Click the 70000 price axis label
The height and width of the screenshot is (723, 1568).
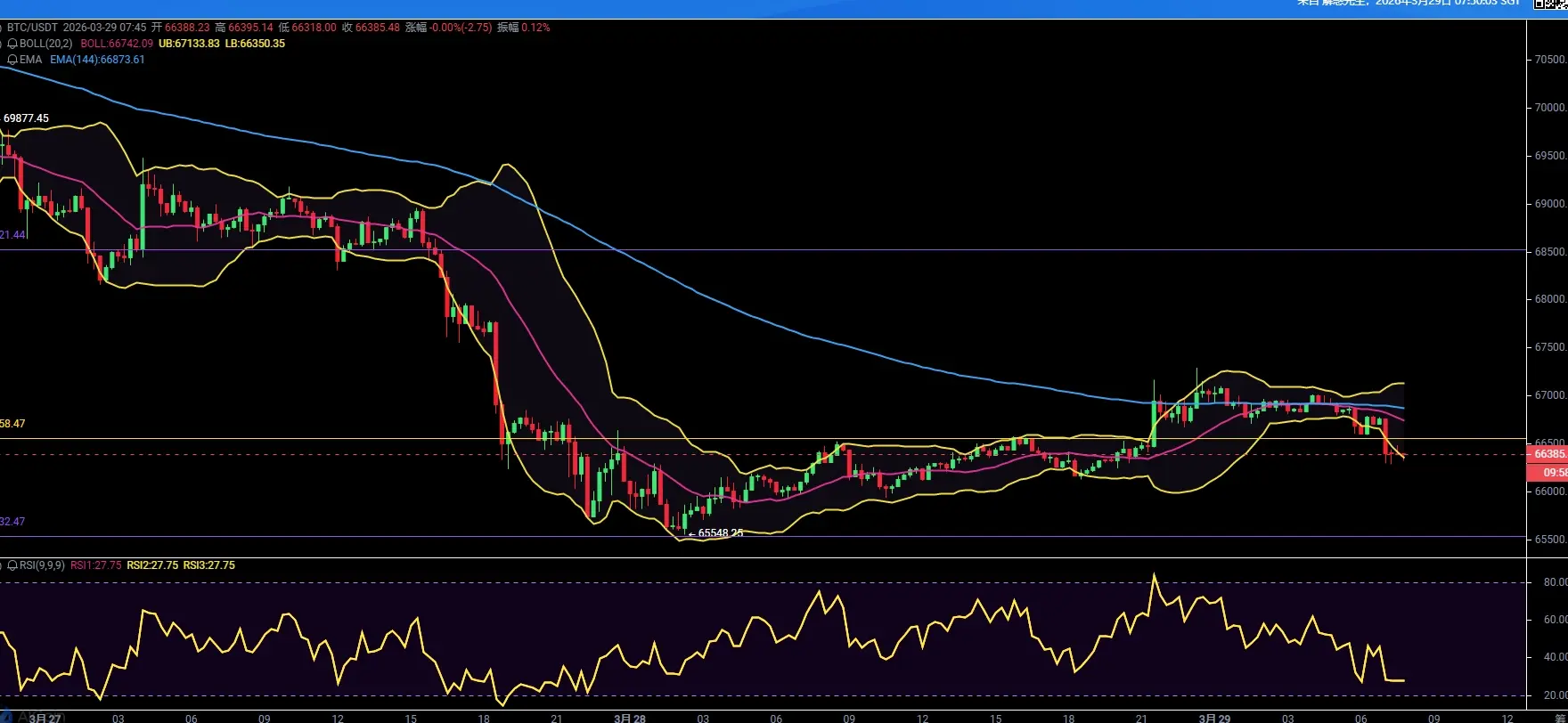(x=1550, y=108)
